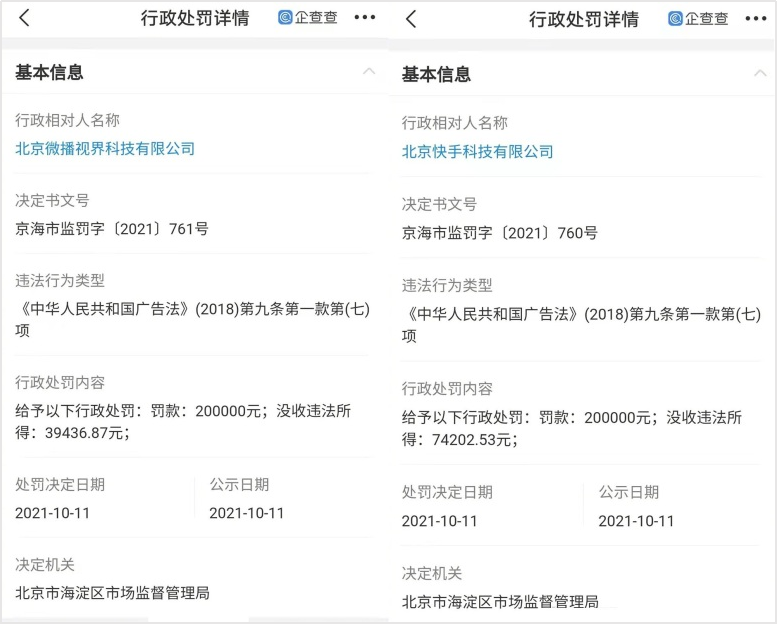
Task: Click right page's 北京市海淀区市场监督管理局 authority
Action: pyautogui.click(x=500, y=602)
